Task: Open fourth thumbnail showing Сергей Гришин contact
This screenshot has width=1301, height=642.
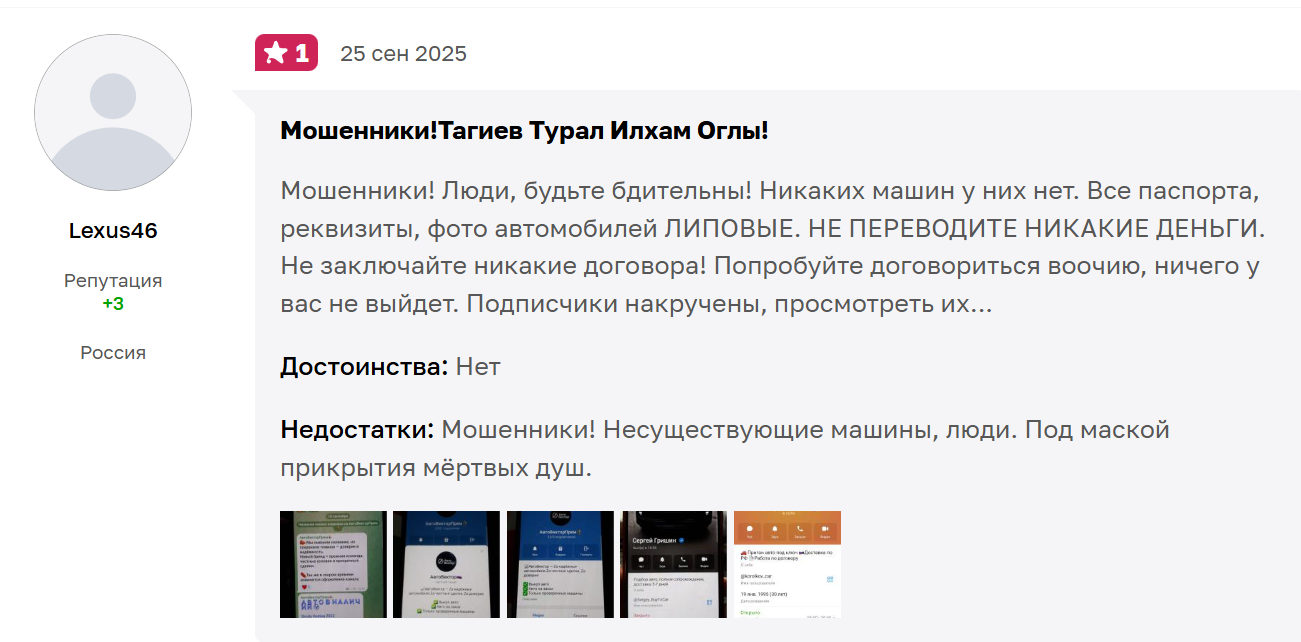Action: click(x=673, y=564)
